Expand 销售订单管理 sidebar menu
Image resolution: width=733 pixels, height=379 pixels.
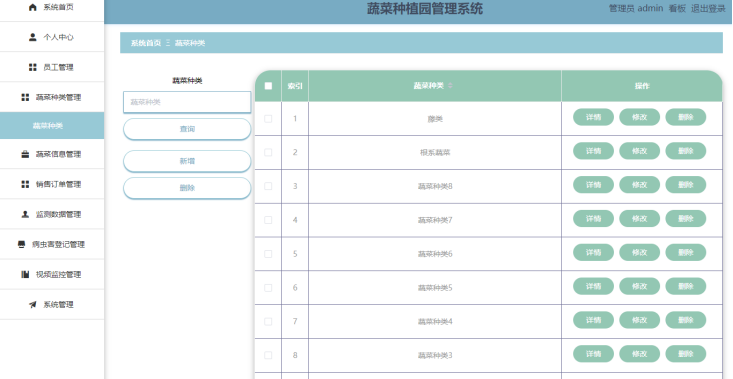52,184
